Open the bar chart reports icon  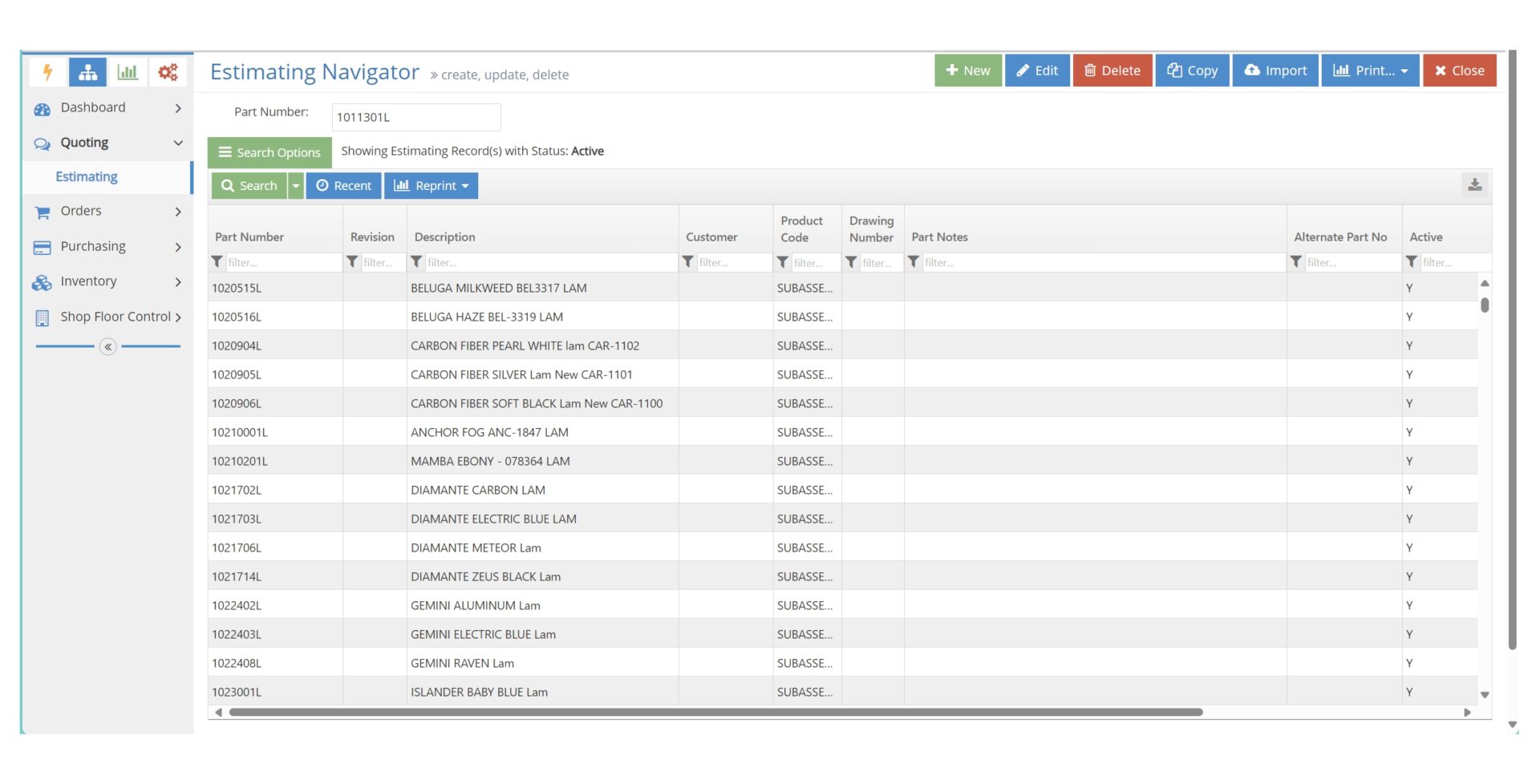tap(128, 72)
